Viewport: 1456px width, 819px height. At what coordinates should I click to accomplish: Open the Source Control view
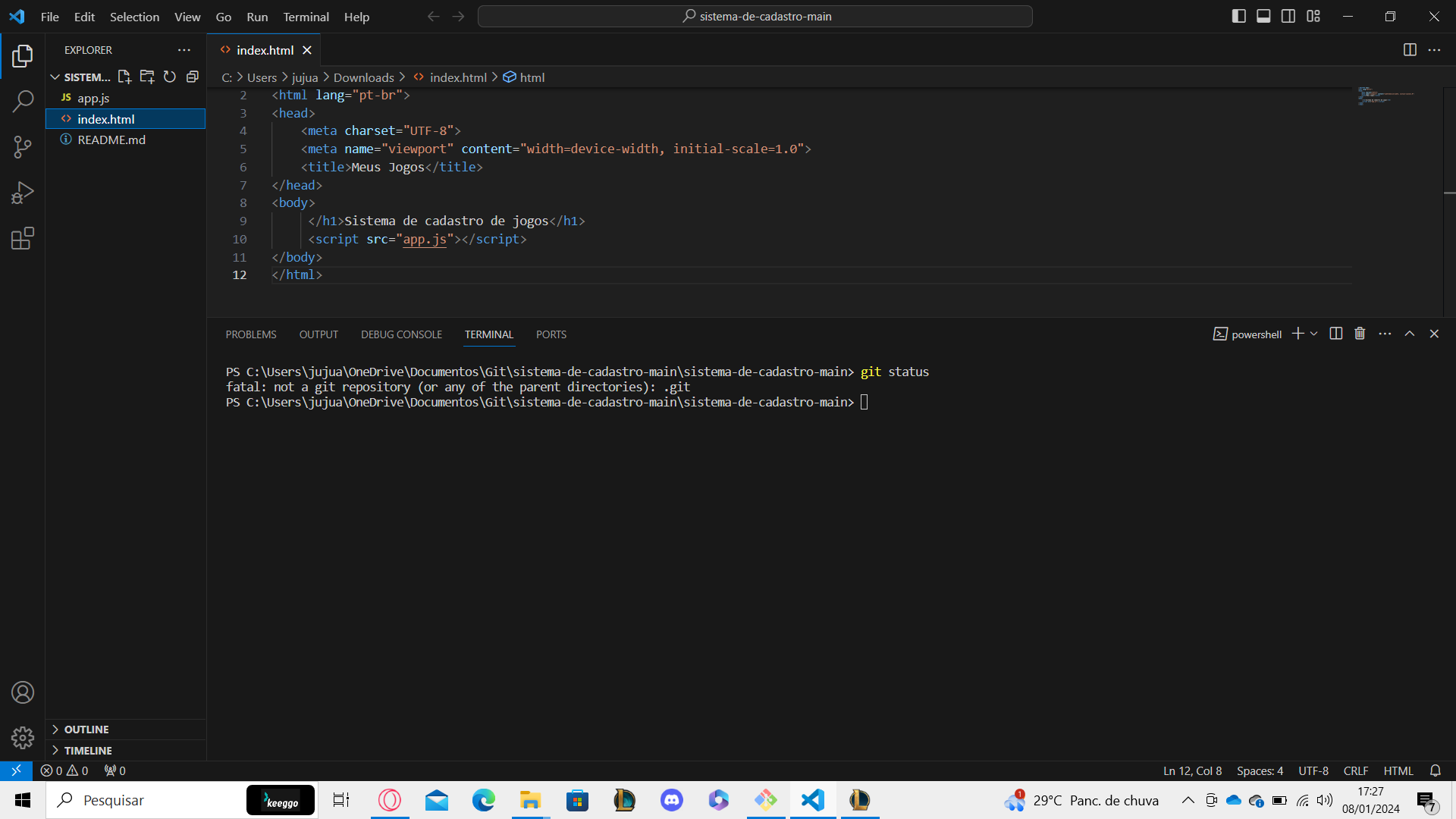pos(23,147)
